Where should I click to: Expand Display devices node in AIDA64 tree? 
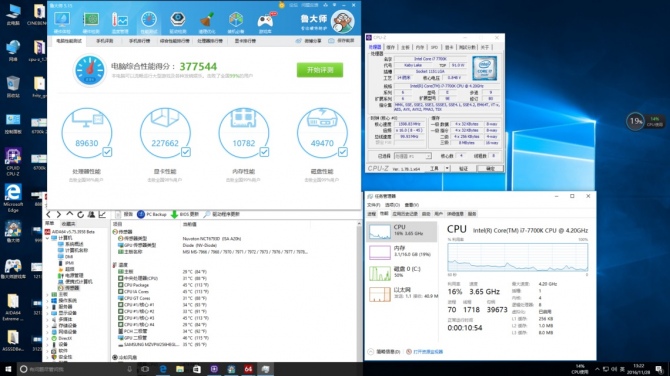48,313
